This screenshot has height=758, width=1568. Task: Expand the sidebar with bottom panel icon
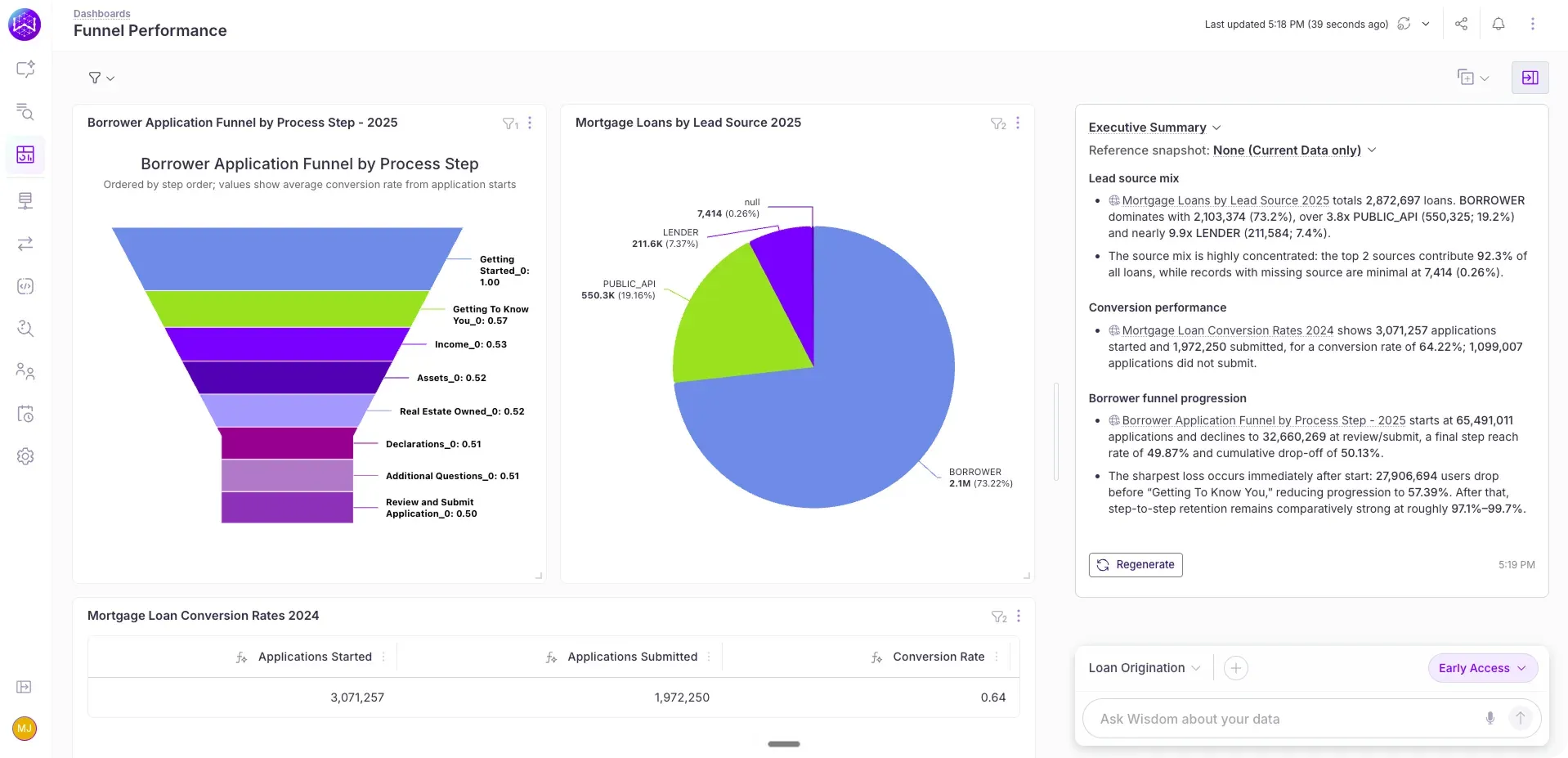tap(25, 687)
